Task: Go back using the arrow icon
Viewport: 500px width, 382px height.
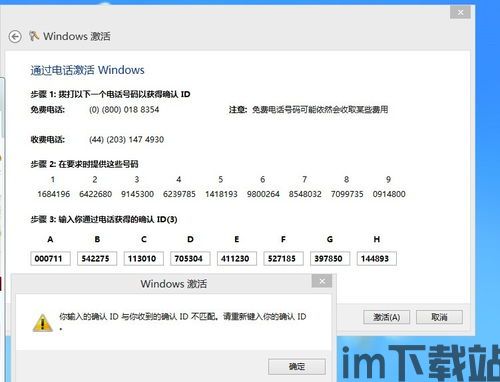Action: click(x=15, y=37)
